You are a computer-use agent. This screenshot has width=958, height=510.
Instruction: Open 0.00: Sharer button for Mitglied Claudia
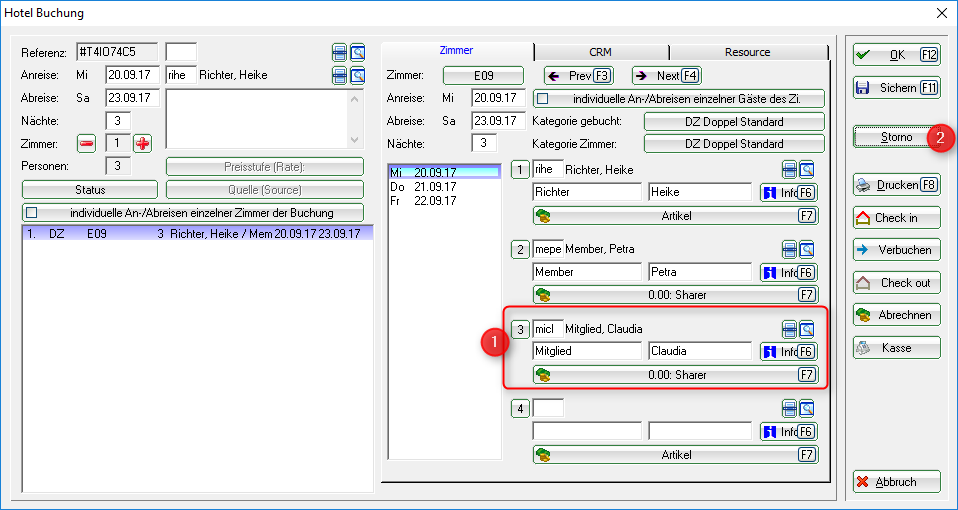point(675,375)
